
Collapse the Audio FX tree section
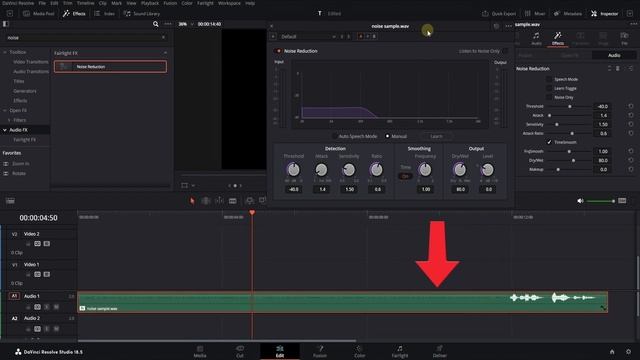(x=5, y=130)
